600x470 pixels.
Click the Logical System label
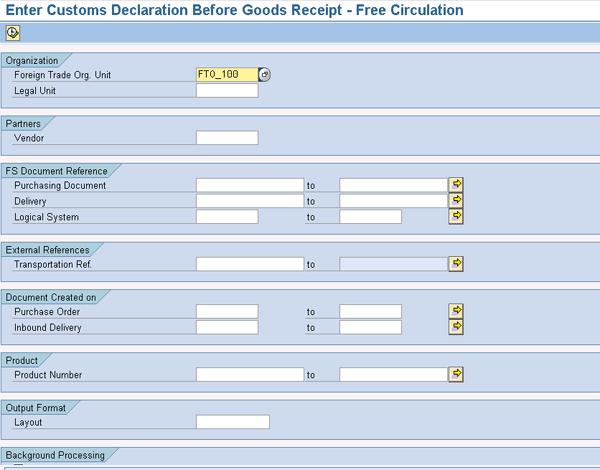point(46,217)
